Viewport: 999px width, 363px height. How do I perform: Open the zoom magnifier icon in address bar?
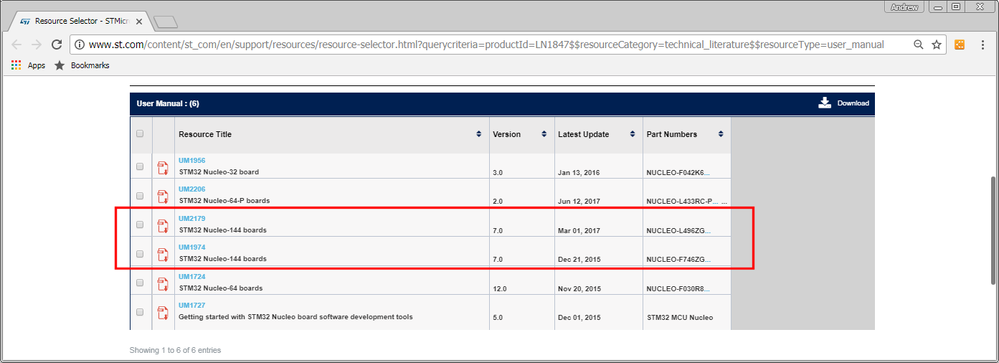(918, 45)
